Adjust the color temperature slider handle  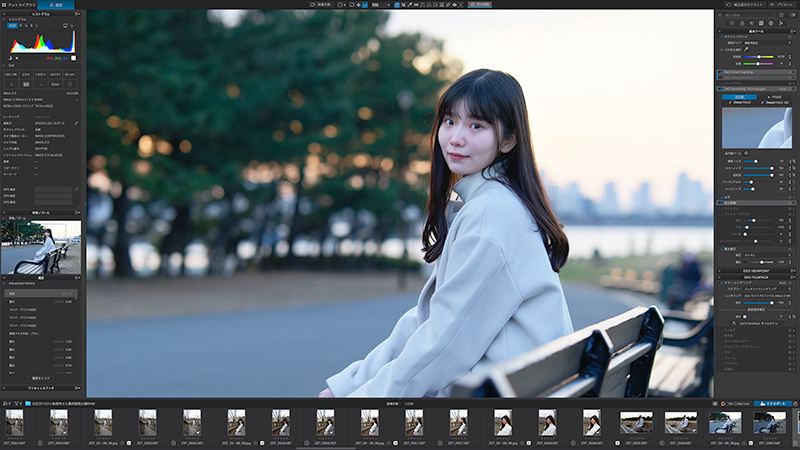[759, 57]
